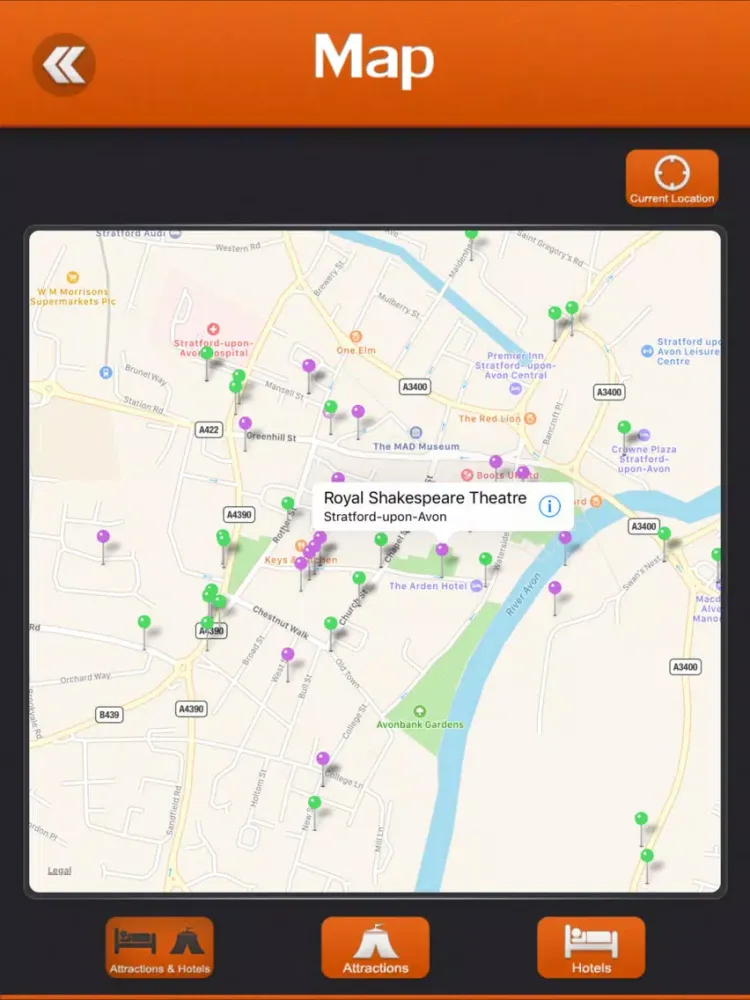
Task: Tap the Western Rd street label
Action: (238, 247)
